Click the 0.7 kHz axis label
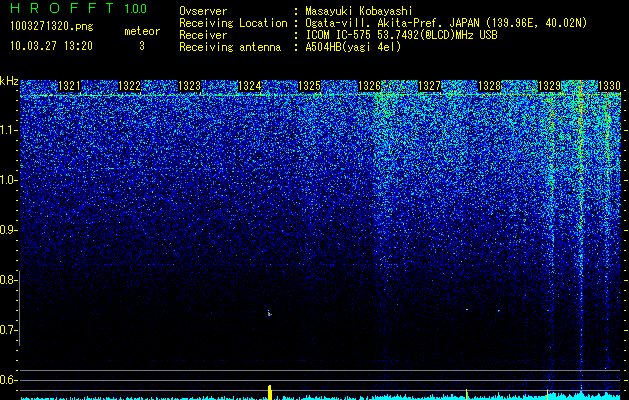The height and width of the screenshot is (400, 629). point(9,330)
